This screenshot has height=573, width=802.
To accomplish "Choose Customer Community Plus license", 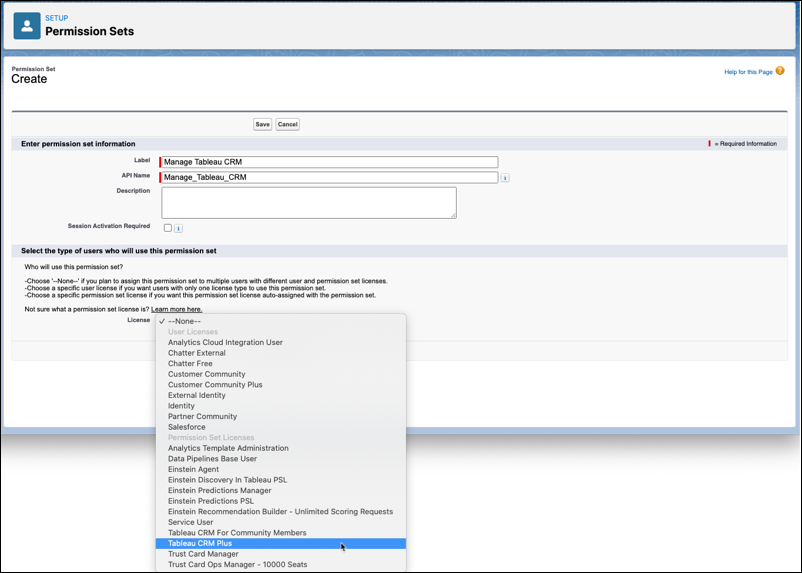I will click(x=281, y=385).
